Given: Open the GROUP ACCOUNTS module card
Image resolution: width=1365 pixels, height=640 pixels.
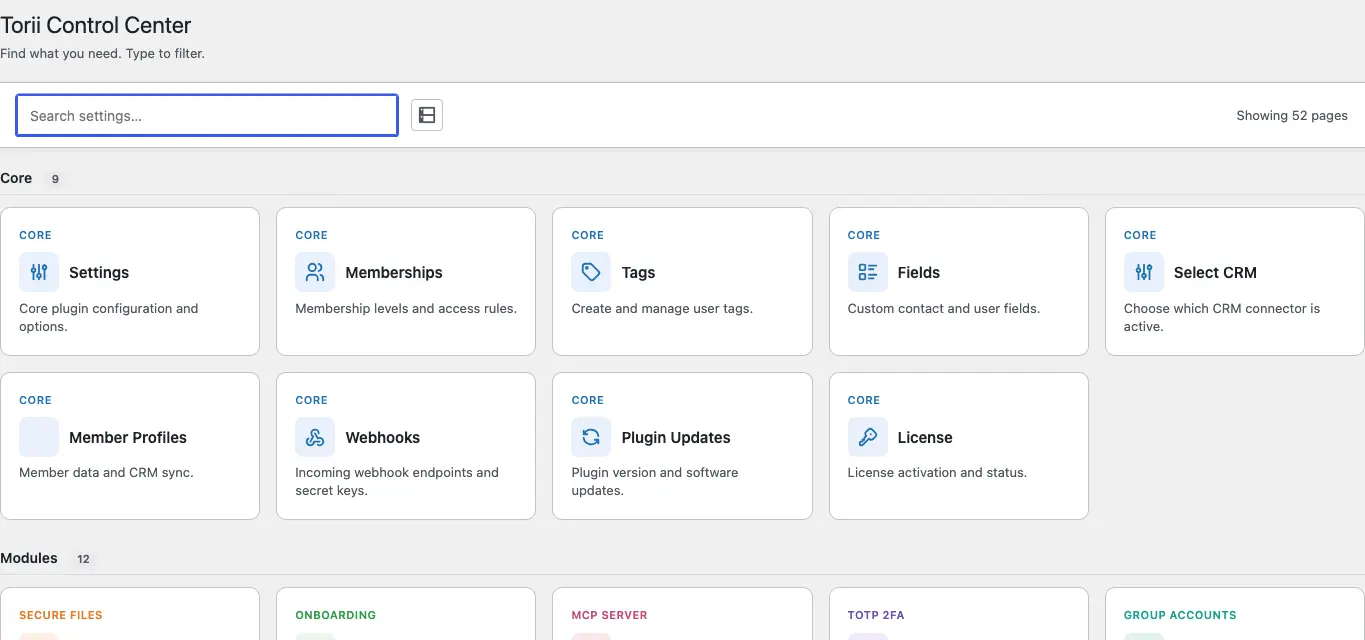Looking at the screenshot, I should coord(1234,613).
